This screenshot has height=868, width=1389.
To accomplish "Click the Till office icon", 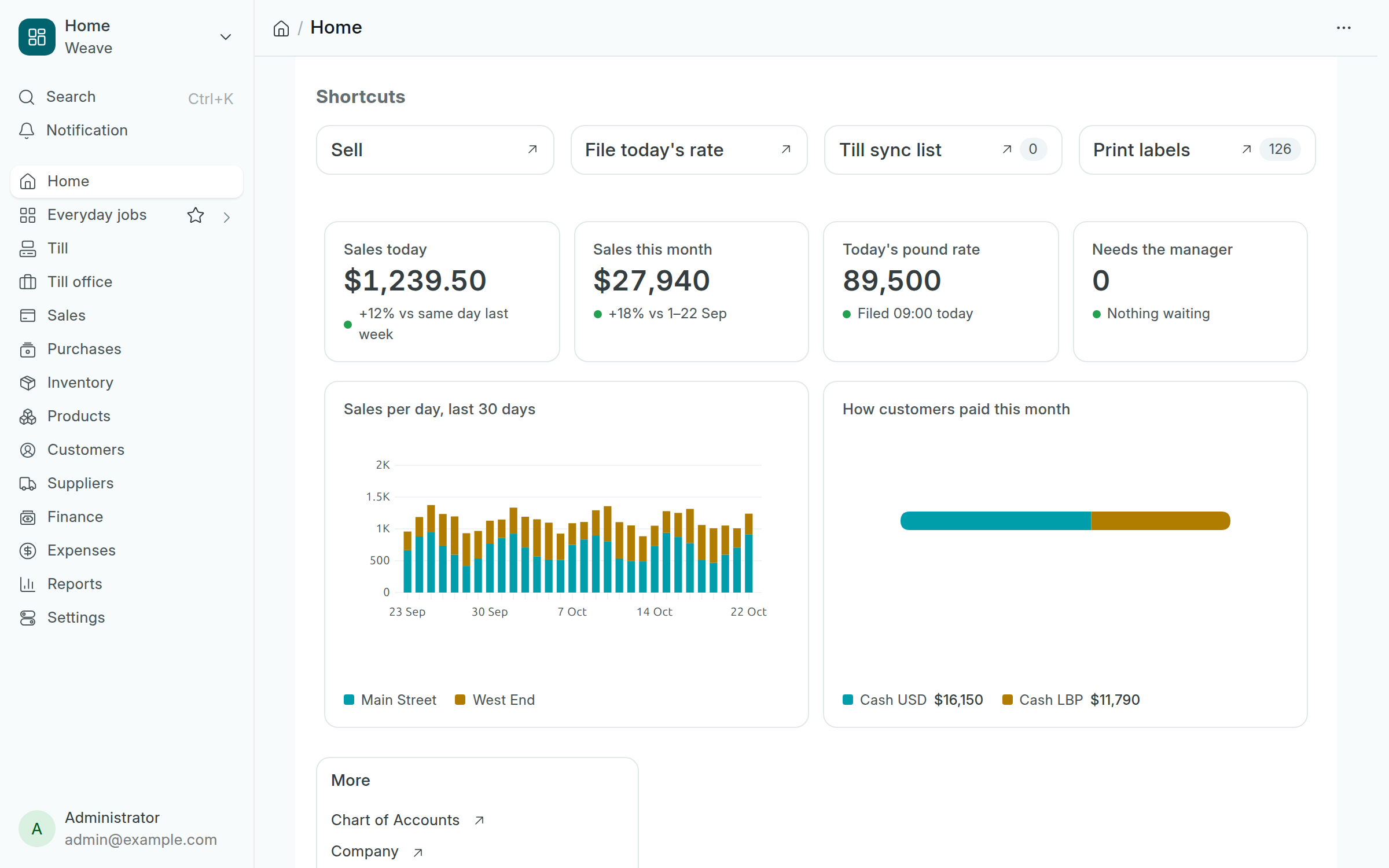I will pyautogui.click(x=28, y=282).
